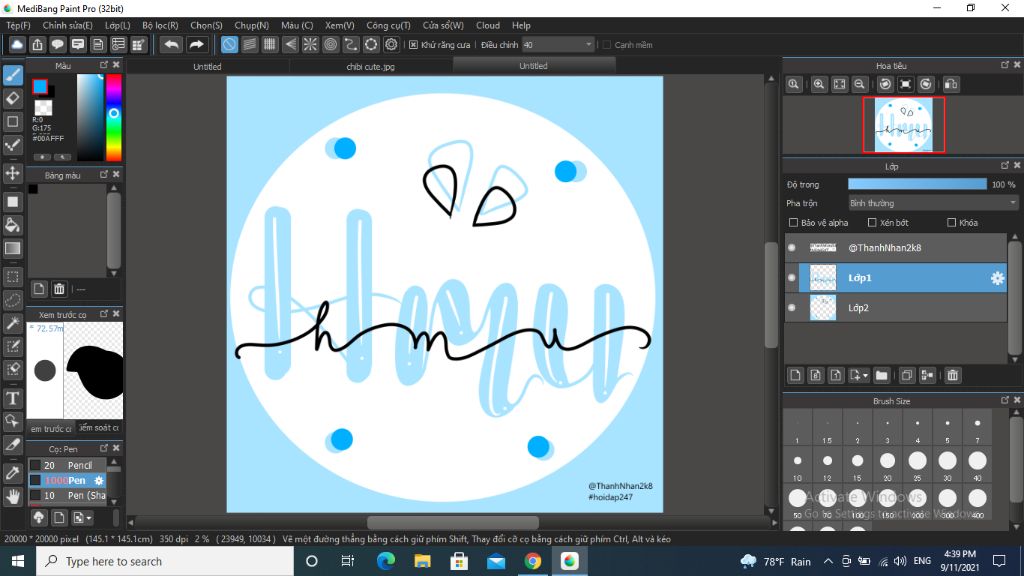The image size is (1024, 576).
Task: Delete layer with the trash icon
Action: pyautogui.click(x=953, y=376)
